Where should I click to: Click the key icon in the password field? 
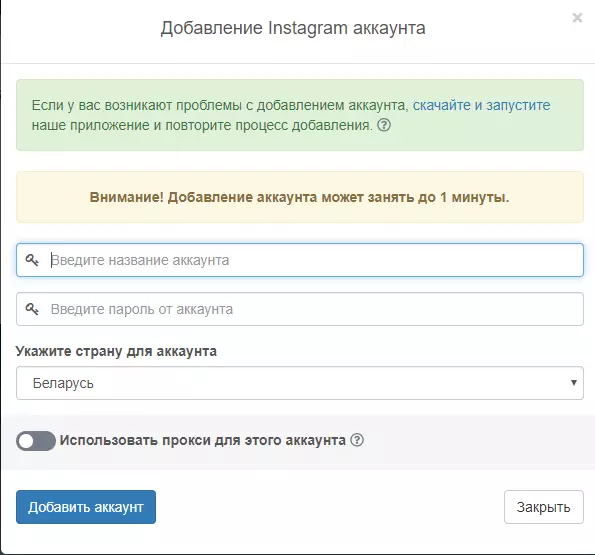[x=32, y=309]
